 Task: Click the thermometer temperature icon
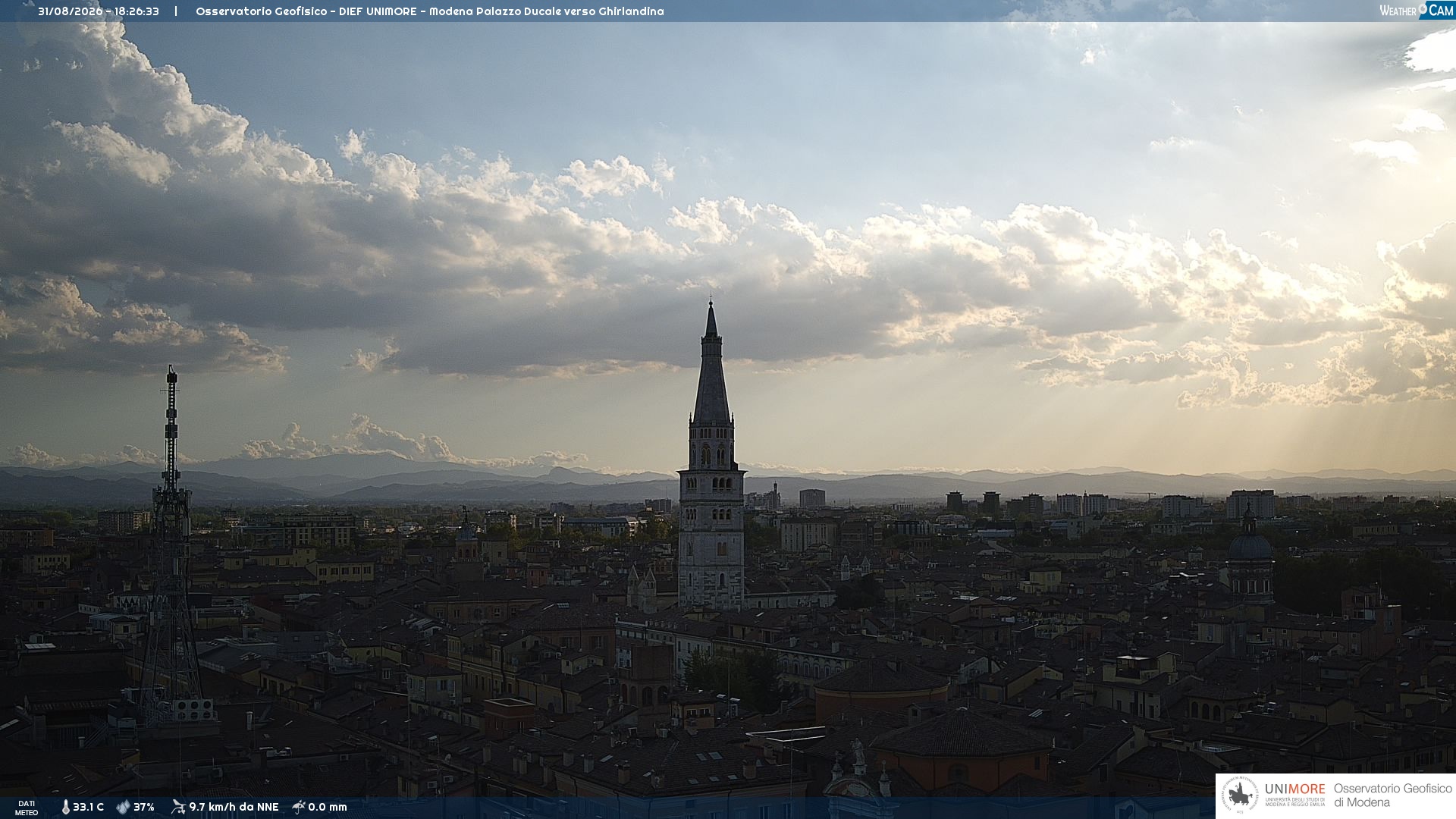66,807
